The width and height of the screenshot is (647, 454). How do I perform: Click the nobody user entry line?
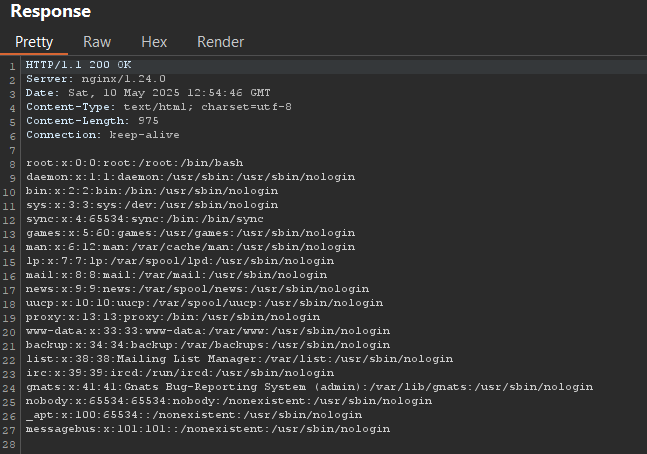coord(229,401)
